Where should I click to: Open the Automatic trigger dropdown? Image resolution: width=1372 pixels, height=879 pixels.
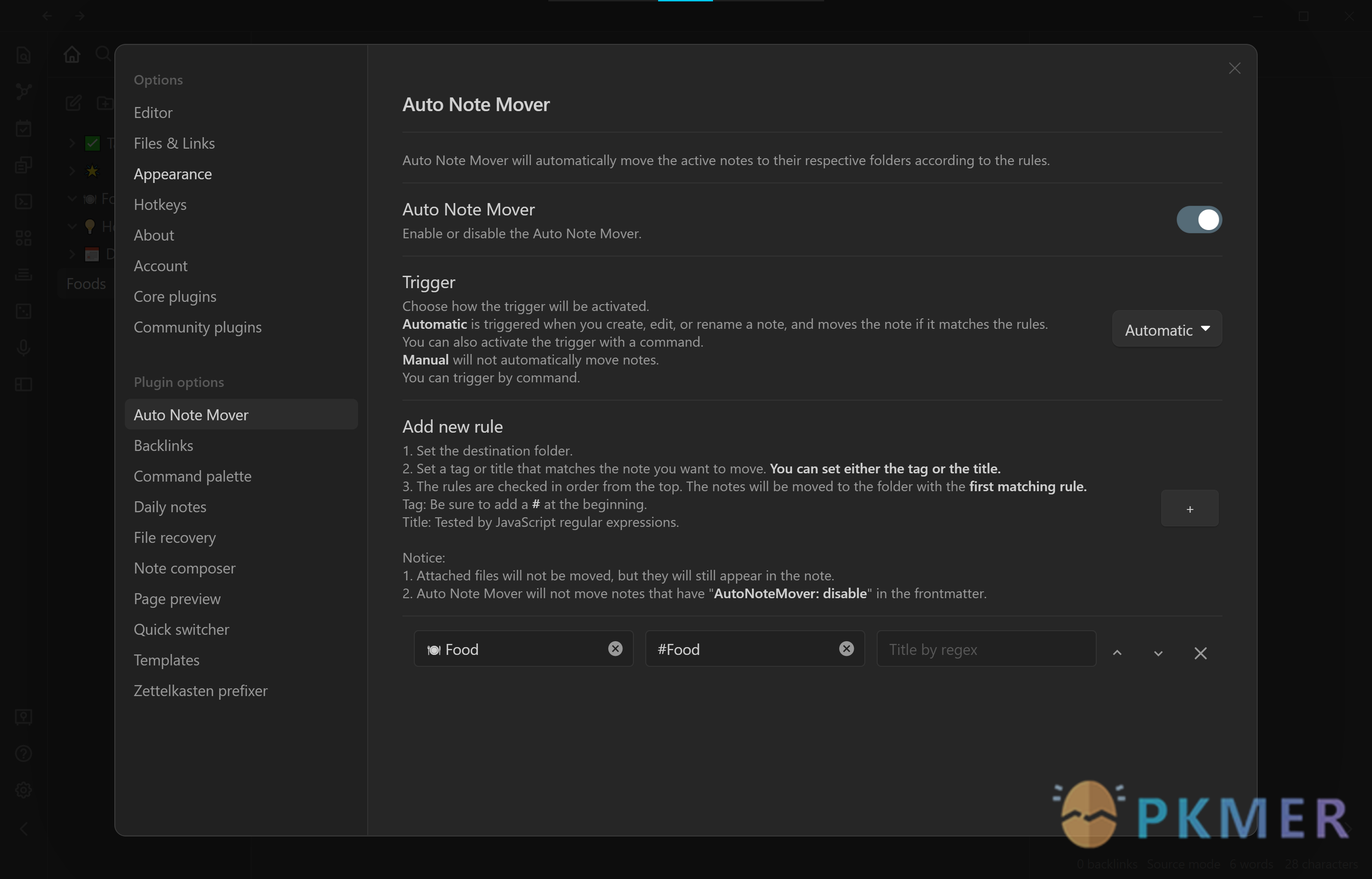point(1167,329)
